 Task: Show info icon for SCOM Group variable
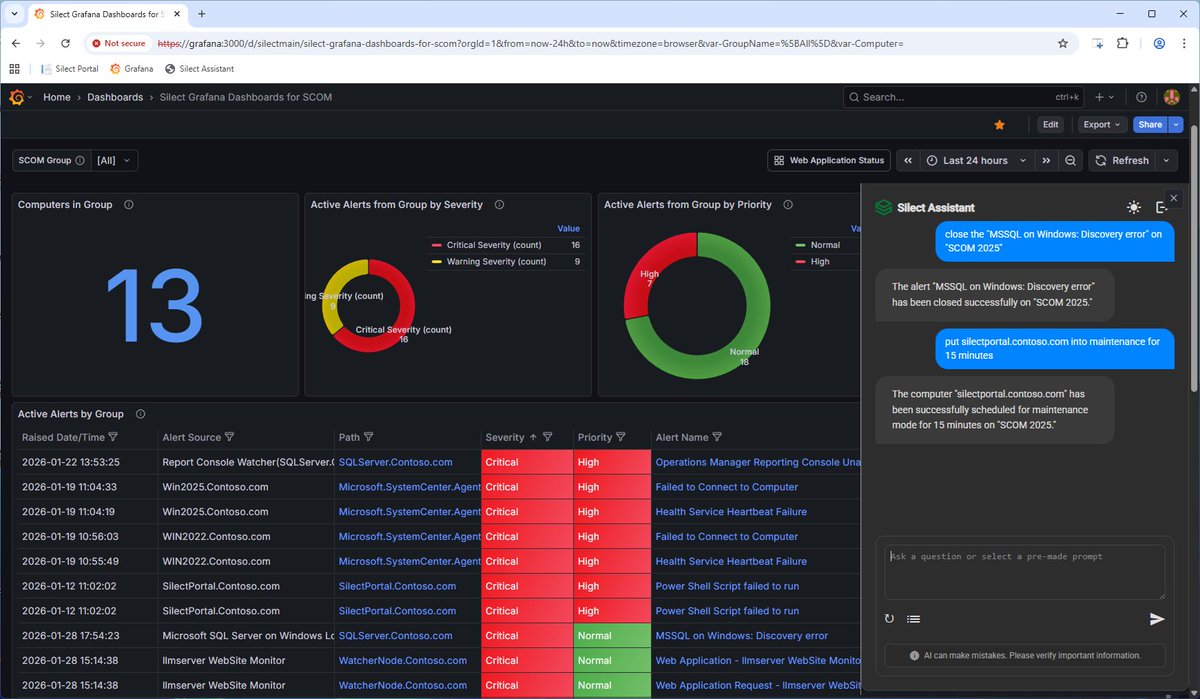coord(79,160)
